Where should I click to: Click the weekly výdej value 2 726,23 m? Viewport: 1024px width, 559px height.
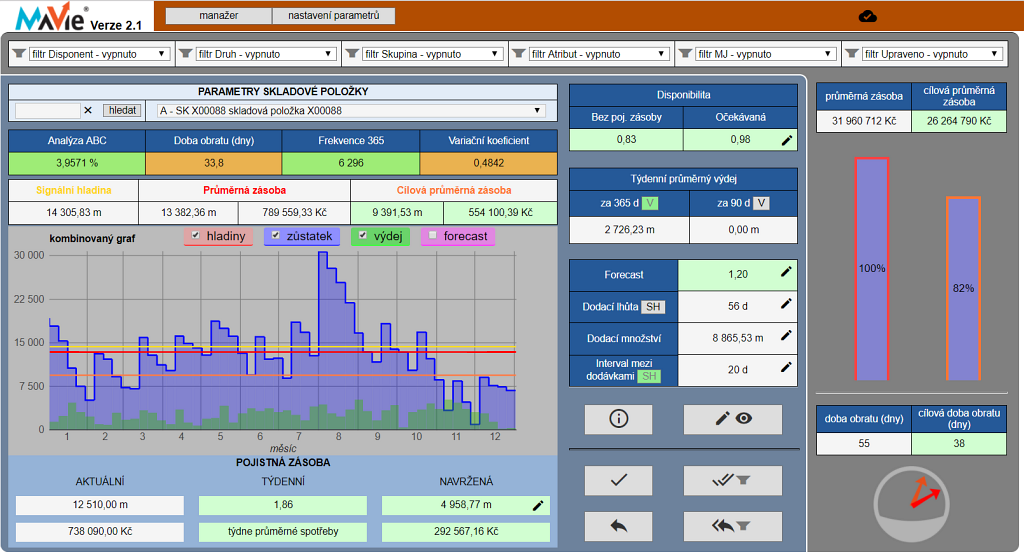tap(630, 229)
